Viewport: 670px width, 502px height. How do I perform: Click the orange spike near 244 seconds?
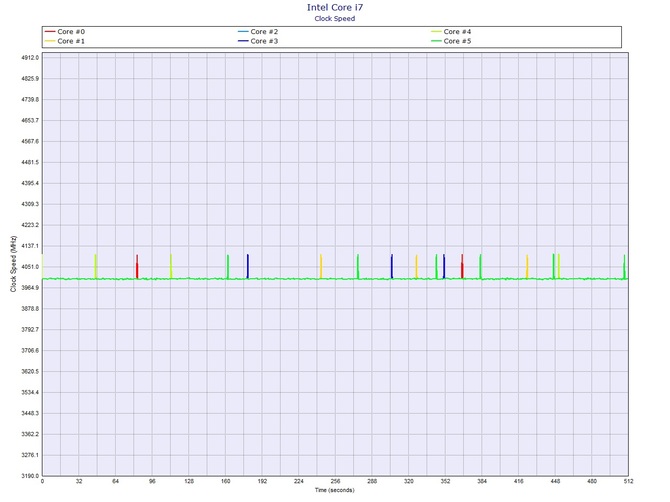tap(321, 267)
